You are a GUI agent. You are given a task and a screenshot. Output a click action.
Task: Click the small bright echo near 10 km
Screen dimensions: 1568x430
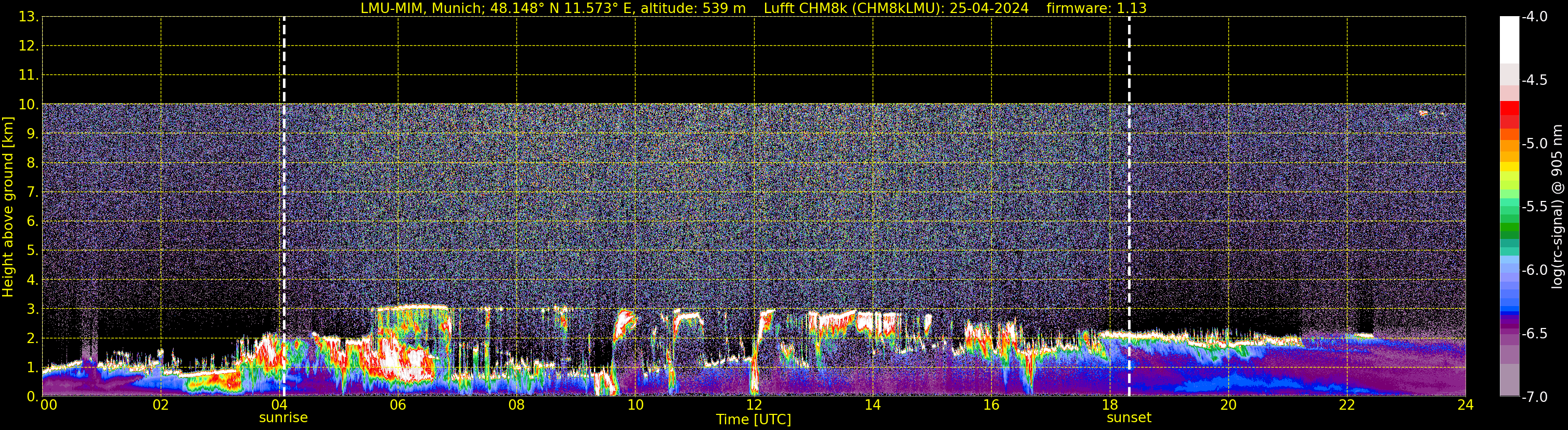coord(1423,112)
